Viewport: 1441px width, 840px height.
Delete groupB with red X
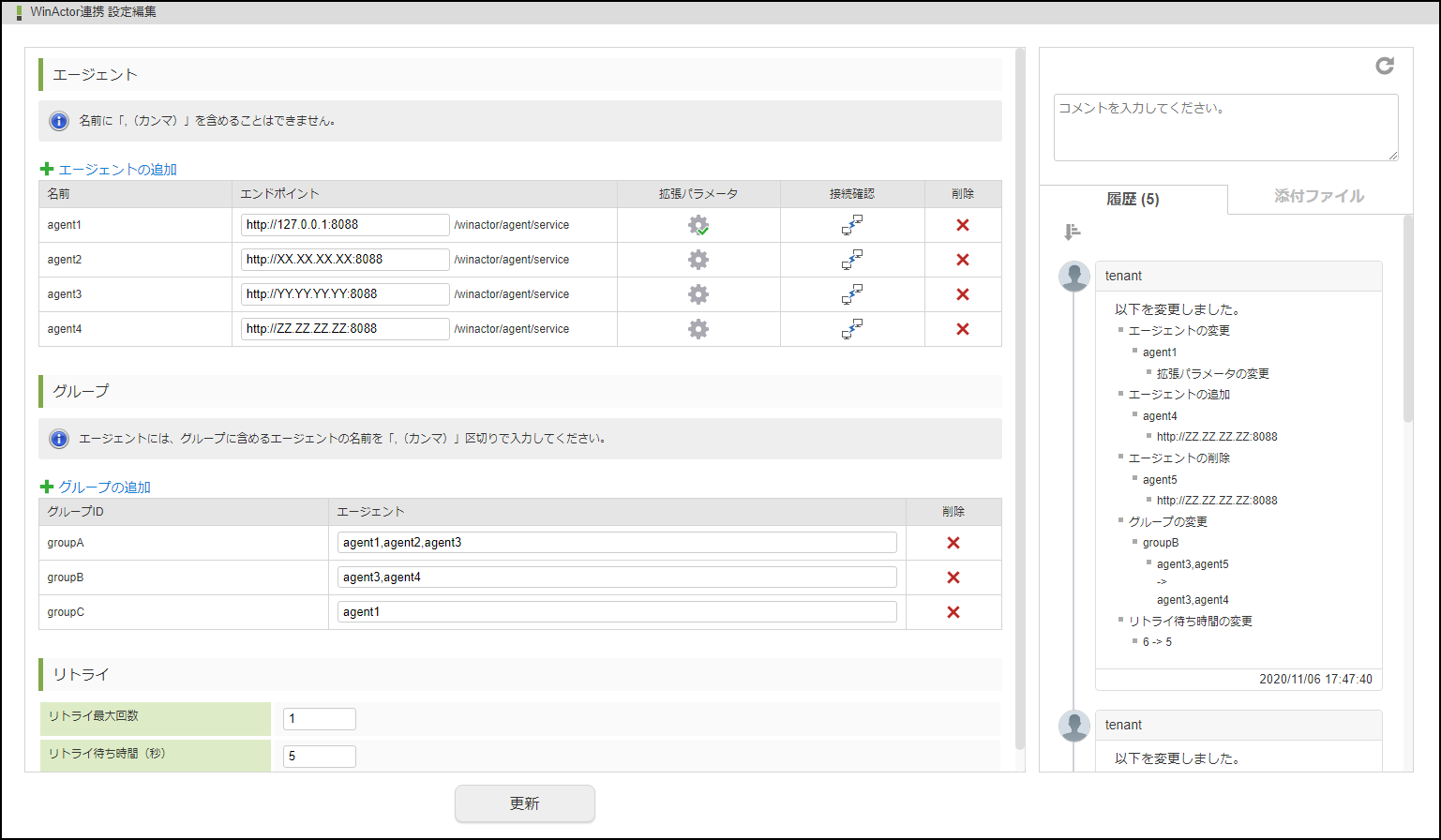[x=953, y=577]
